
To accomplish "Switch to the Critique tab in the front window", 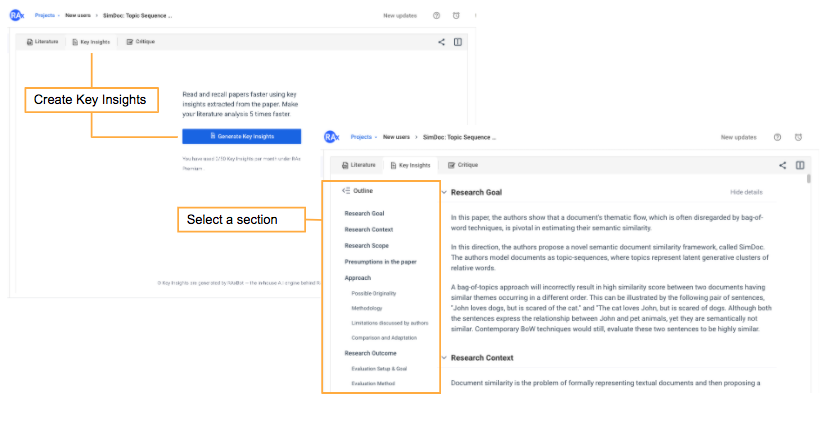I will [x=462, y=165].
